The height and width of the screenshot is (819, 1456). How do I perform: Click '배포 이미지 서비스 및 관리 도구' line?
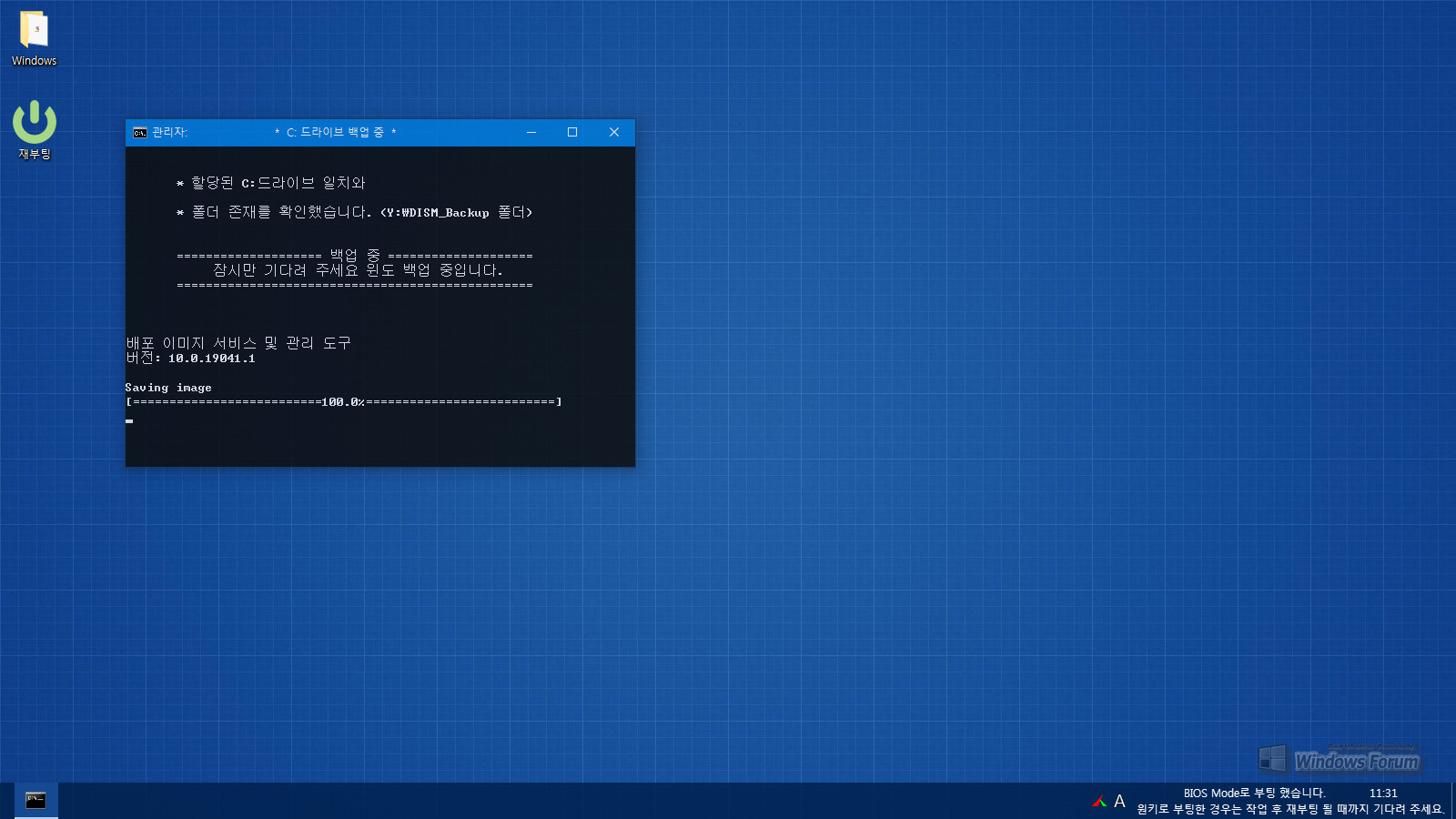[x=238, y=343]
